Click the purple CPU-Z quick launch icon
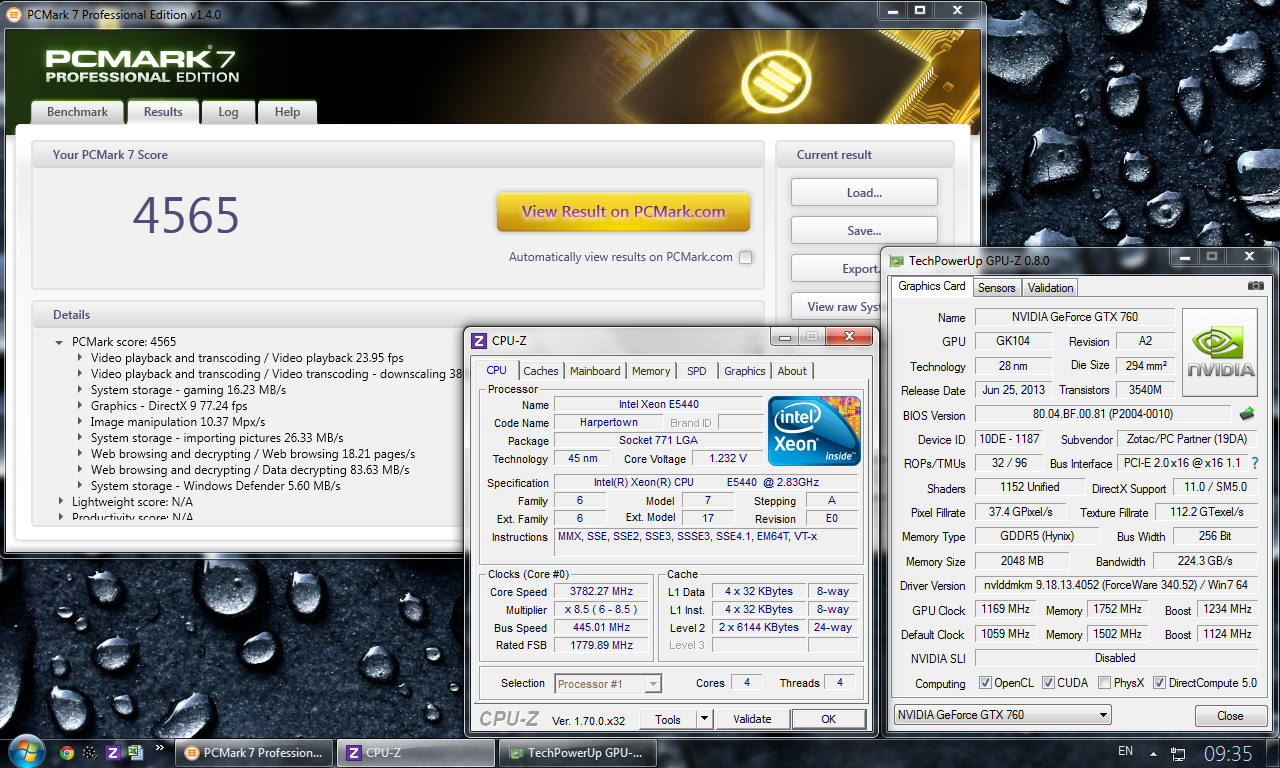Screen dimensions: 1280x768 click(x=113, y=753)
